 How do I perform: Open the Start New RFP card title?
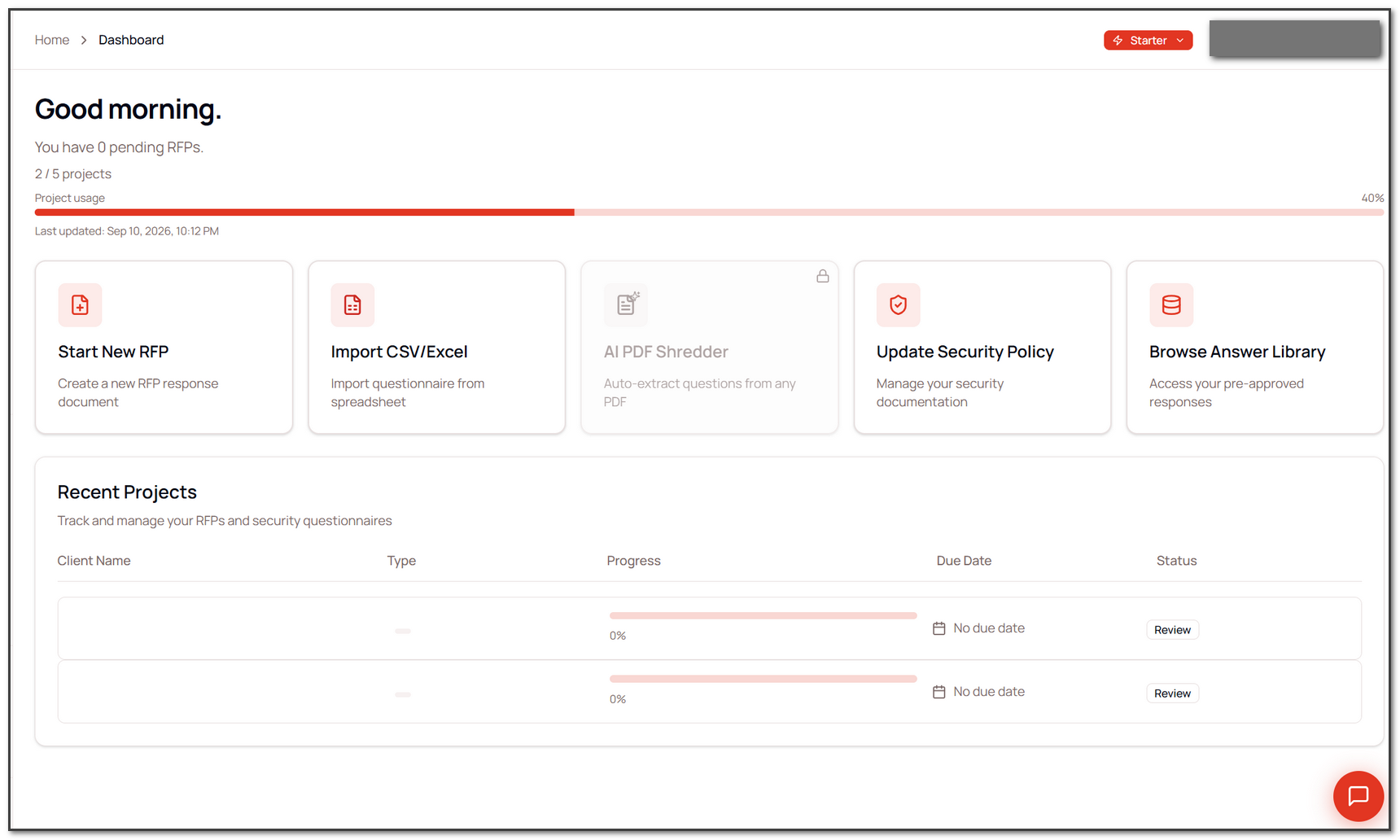tap(113, 352)
